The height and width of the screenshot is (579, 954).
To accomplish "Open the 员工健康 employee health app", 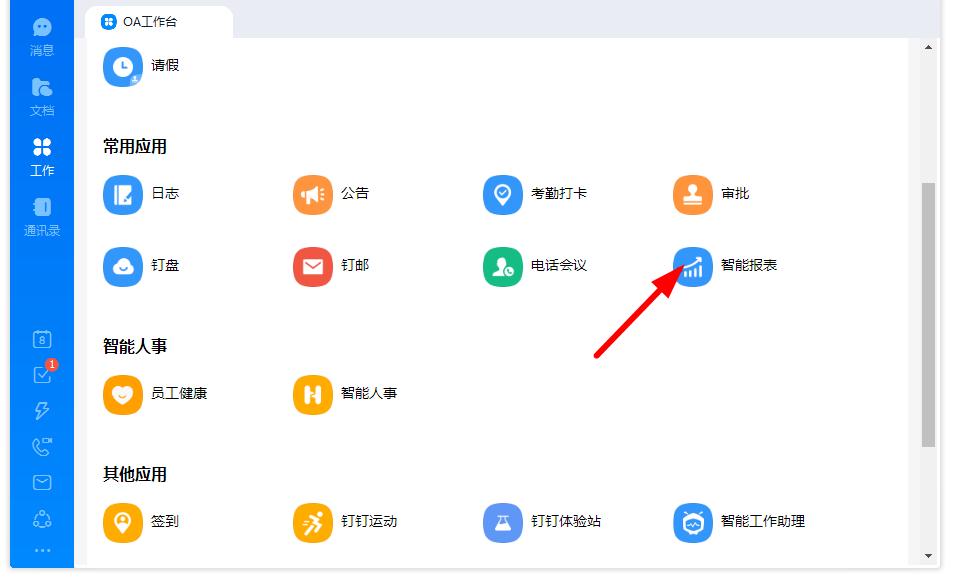I will click(153, 394).
